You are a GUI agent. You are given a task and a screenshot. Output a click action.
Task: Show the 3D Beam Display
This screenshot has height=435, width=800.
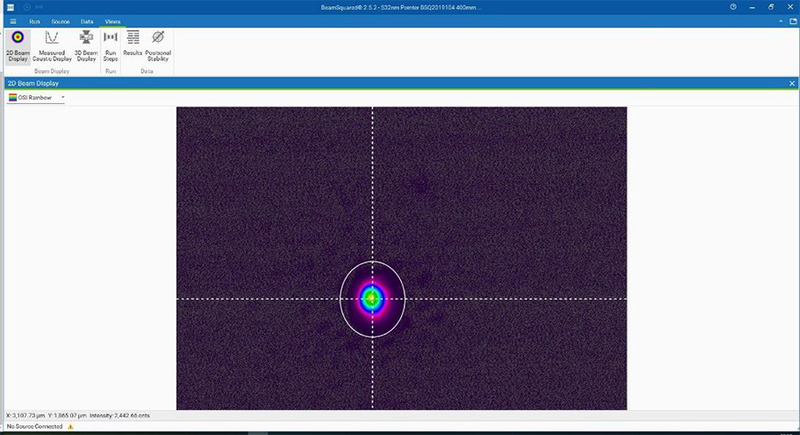(x=86, y=47)
